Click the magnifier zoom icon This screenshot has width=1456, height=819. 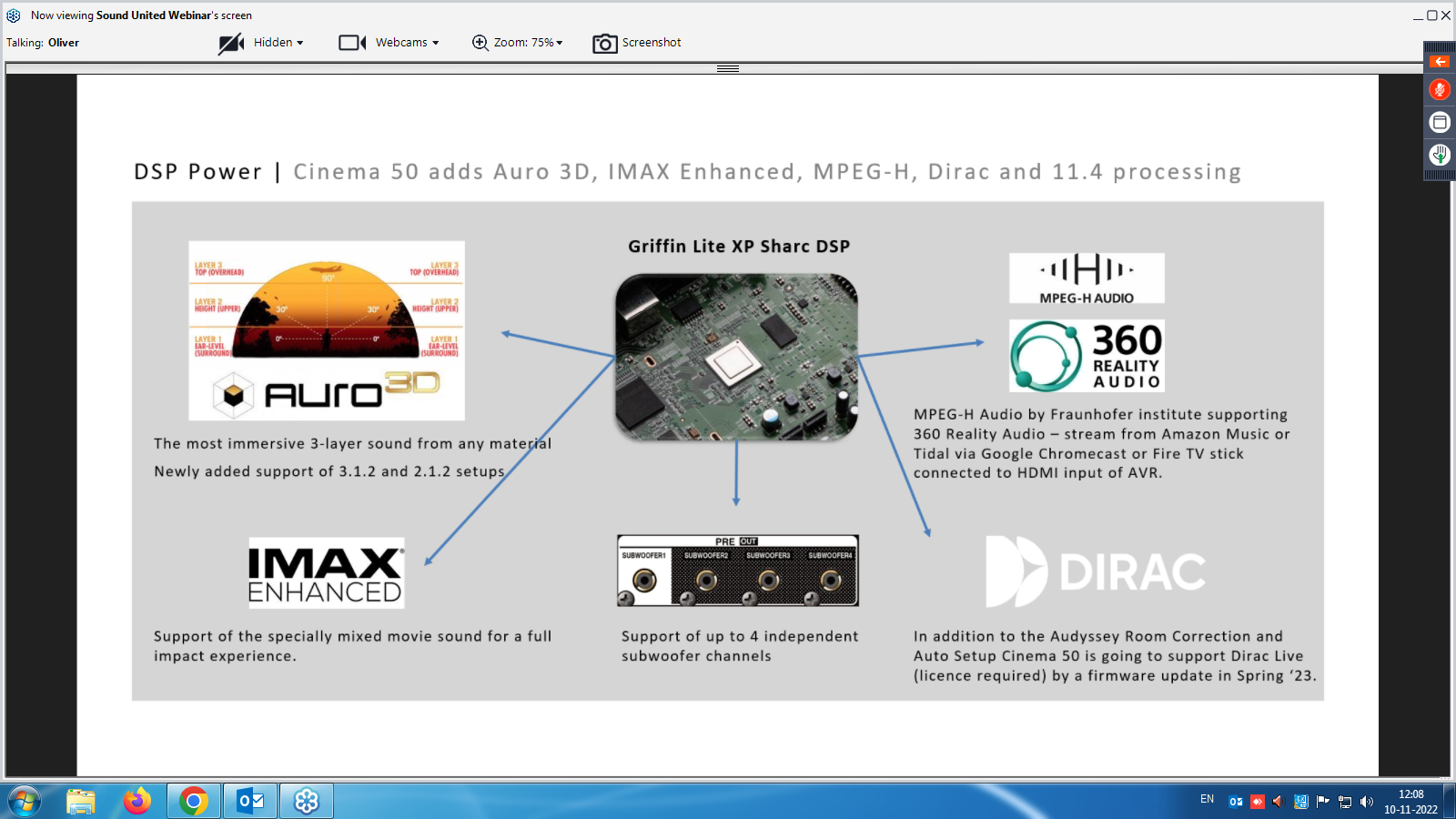[480, 43]
